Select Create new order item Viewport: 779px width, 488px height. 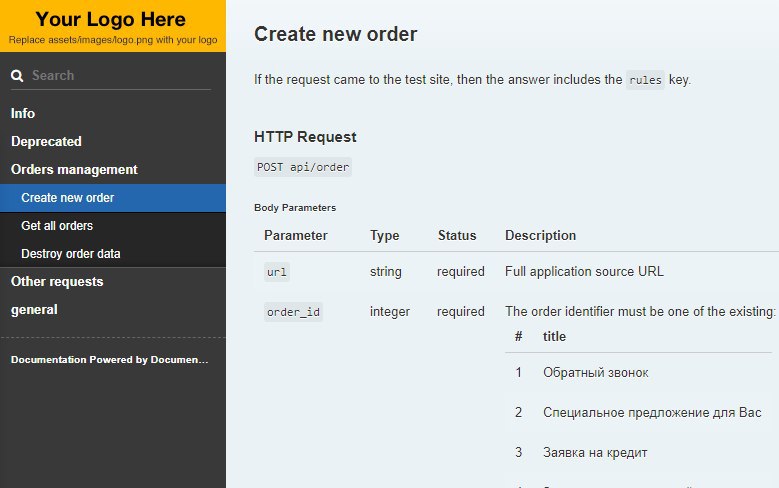(113, 198)
